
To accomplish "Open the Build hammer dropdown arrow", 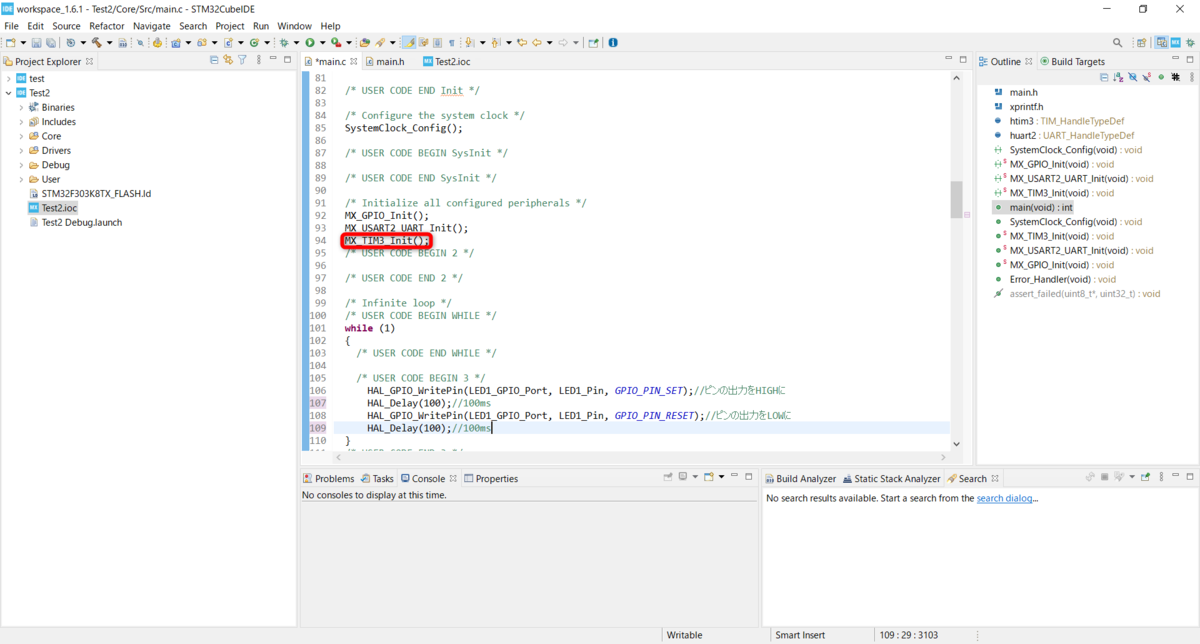I will tap(109, 43).
